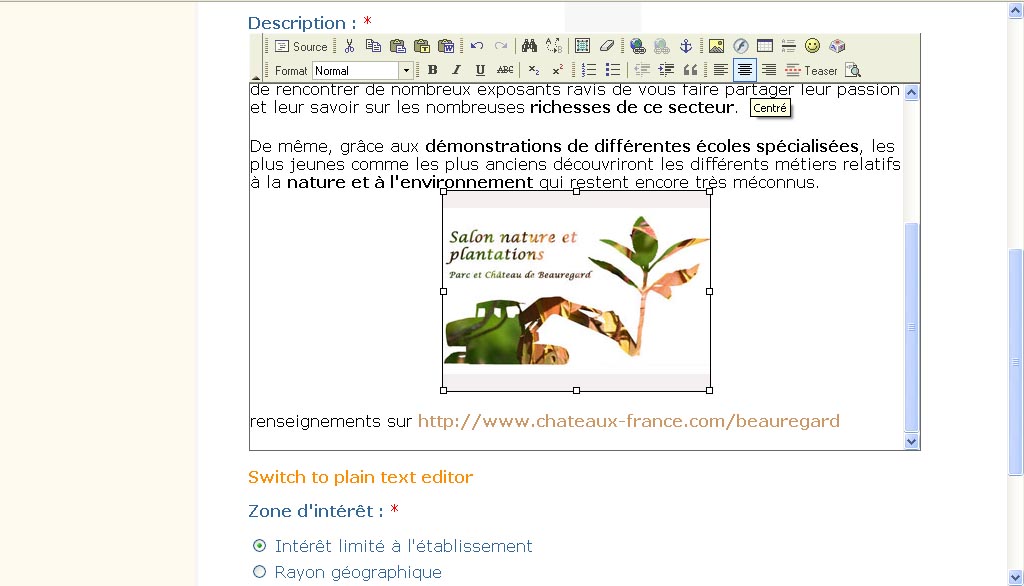Increase indent with the indent icon

[666, 71]
